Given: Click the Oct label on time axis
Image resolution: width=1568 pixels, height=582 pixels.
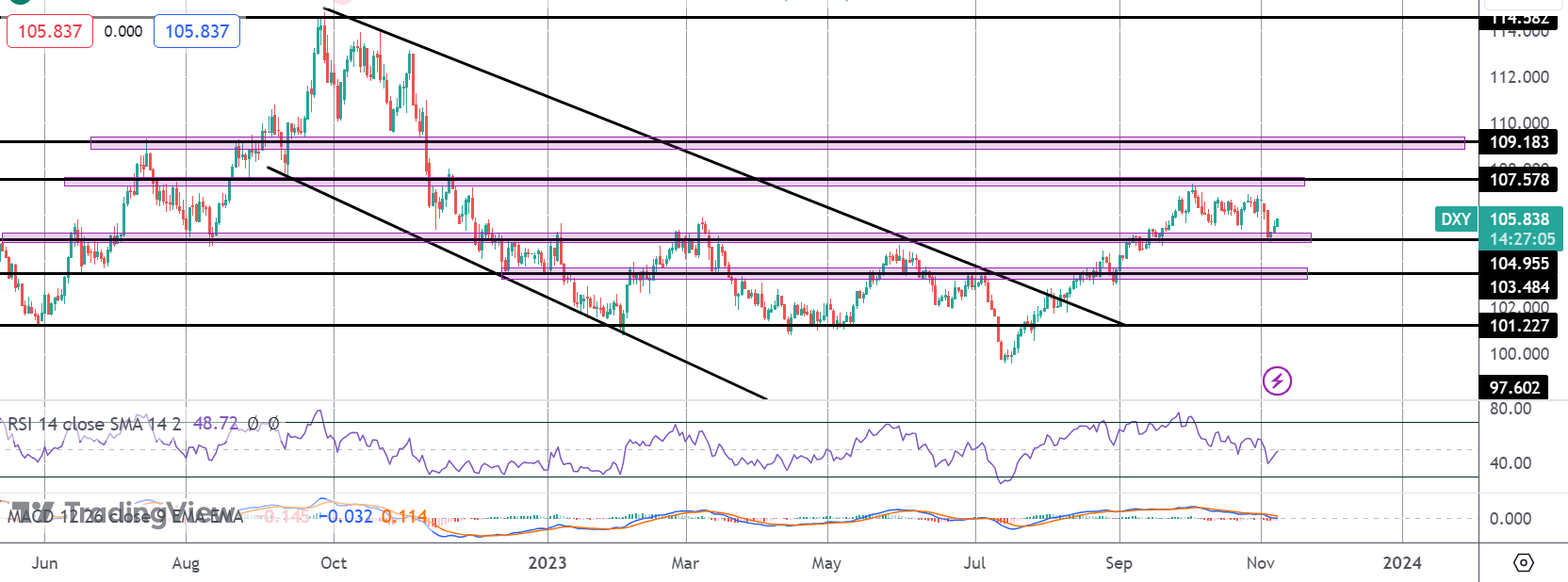Looking at the screenshot, I should (x=334, y=563).
